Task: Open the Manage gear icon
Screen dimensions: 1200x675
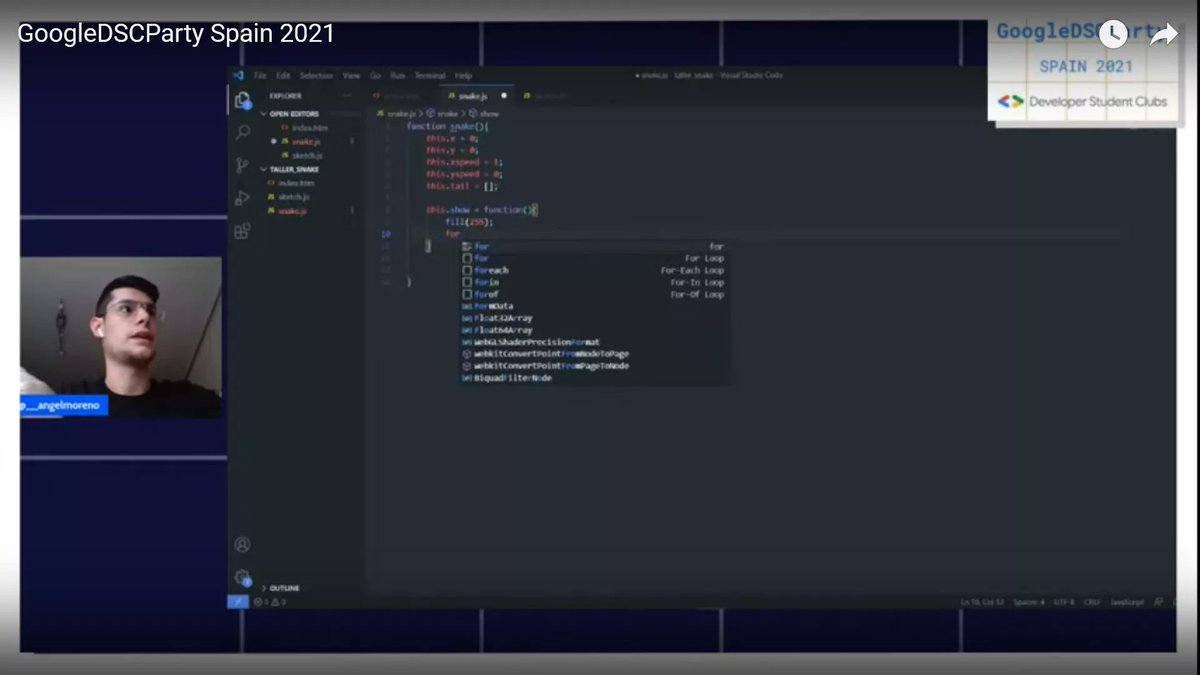Action: tap(242, 578)
